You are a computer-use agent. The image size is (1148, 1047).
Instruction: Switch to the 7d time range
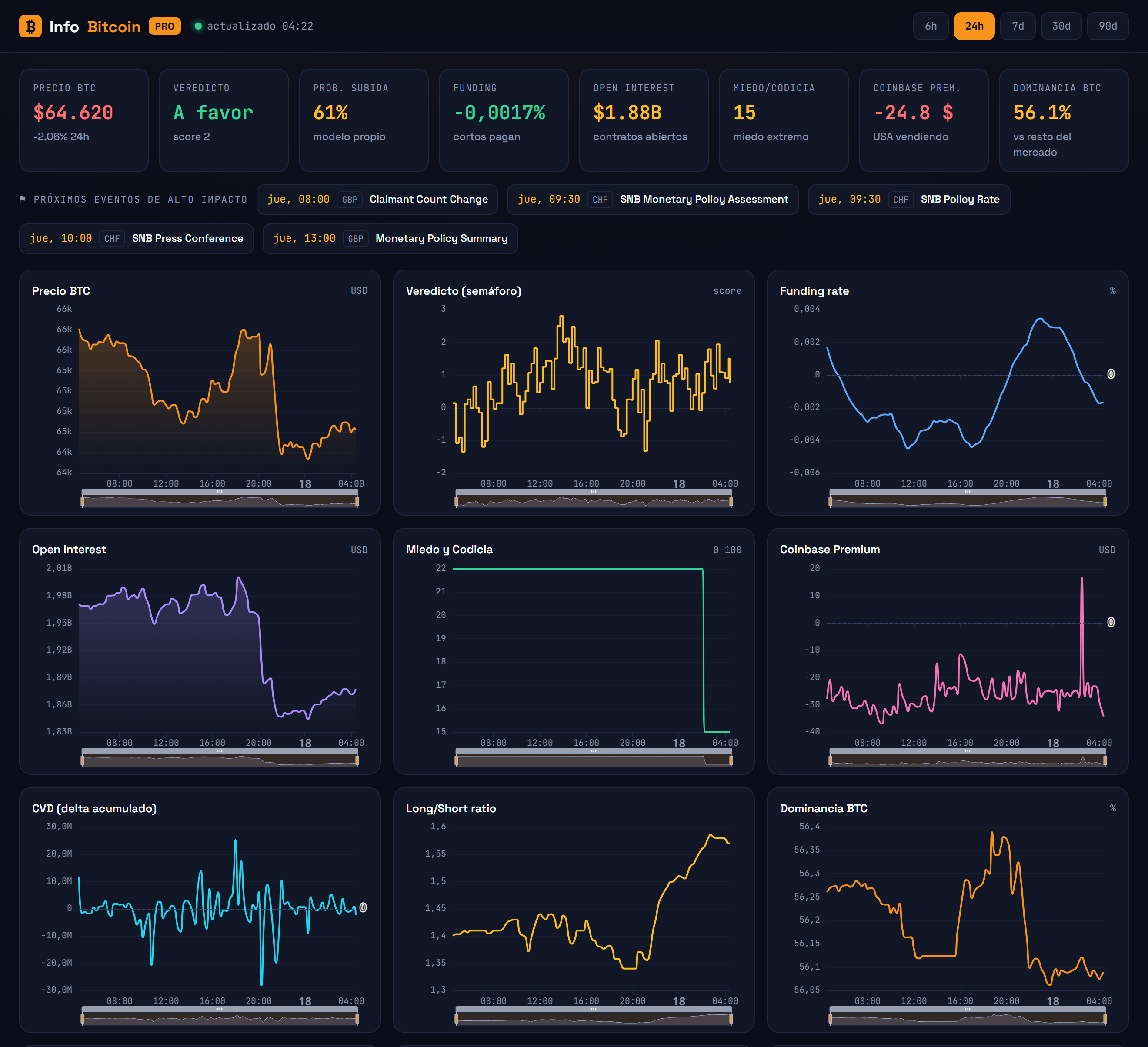point(1018,26)
